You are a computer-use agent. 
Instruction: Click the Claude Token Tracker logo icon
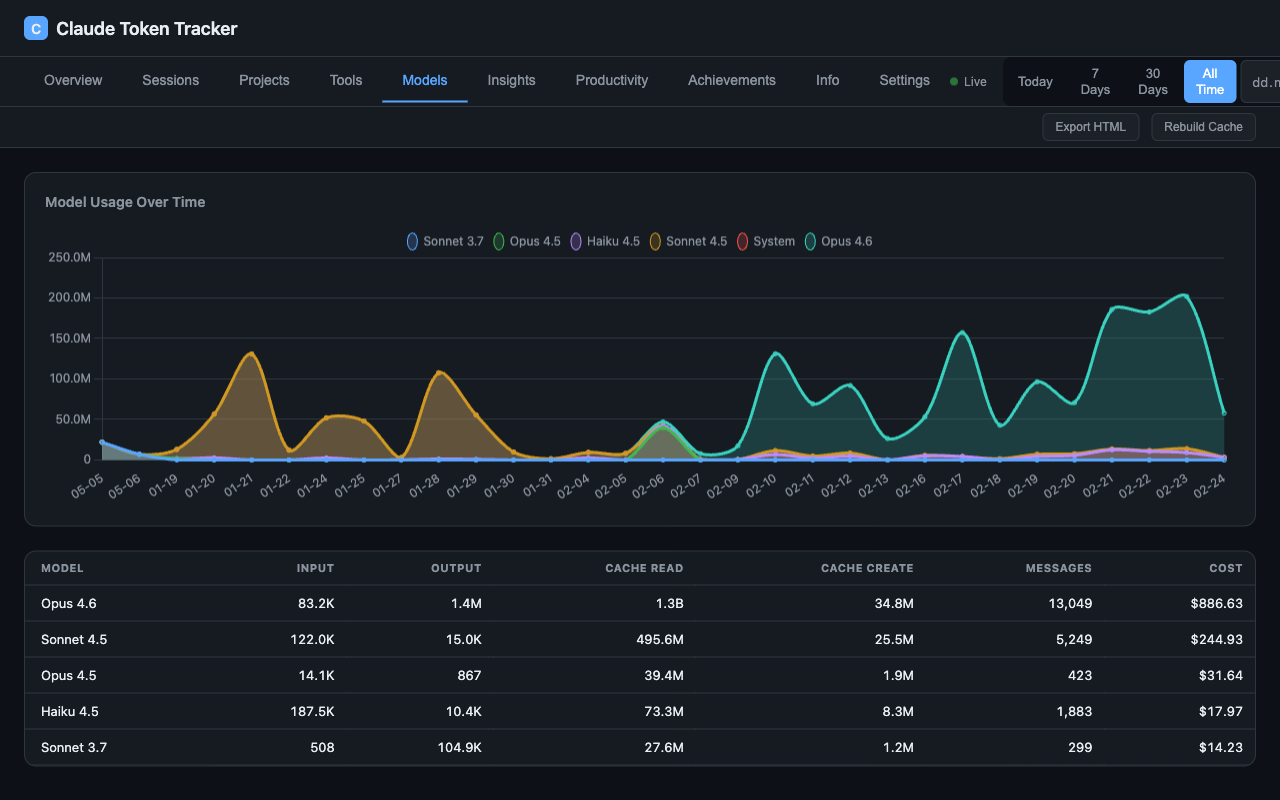click(36, 28)
